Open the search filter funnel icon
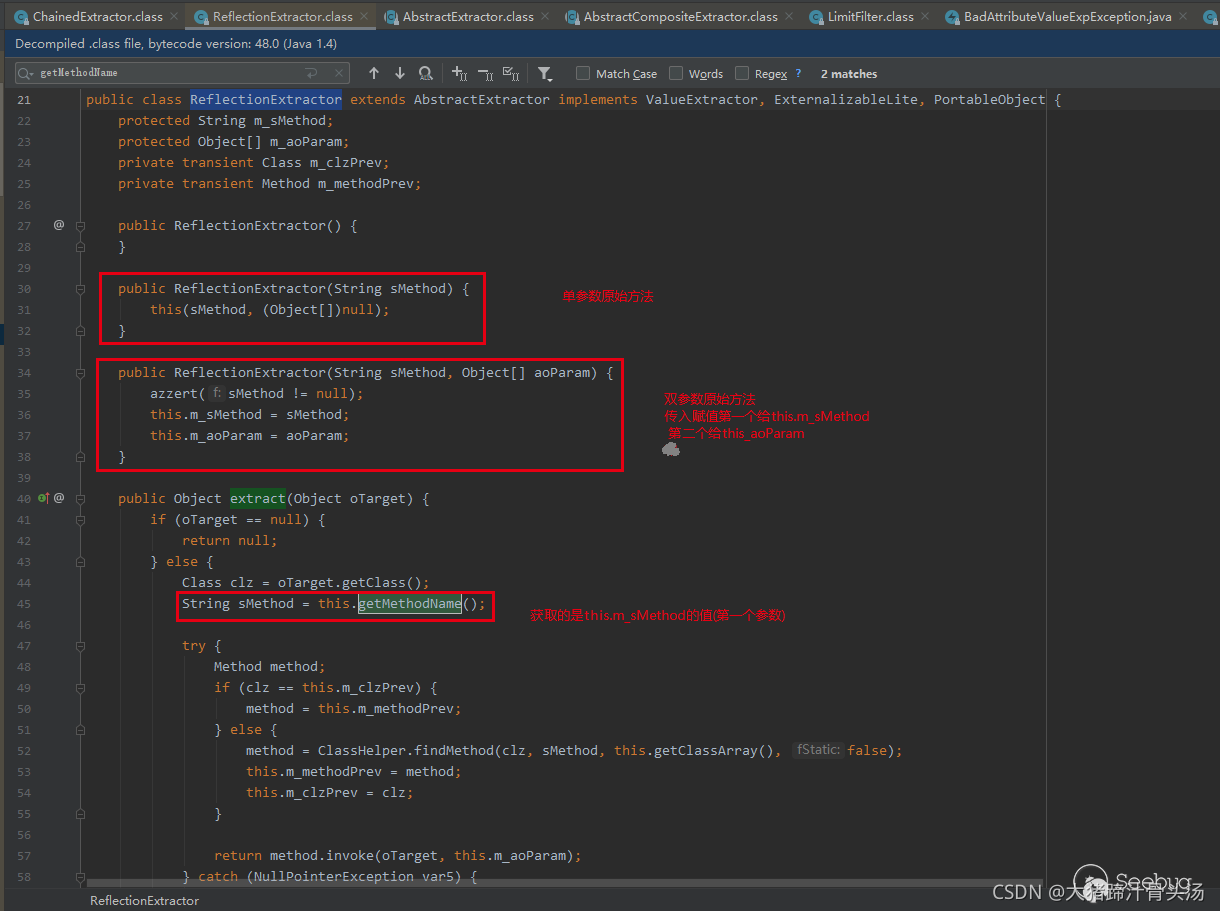The image size is (1220, 911). 545,74
